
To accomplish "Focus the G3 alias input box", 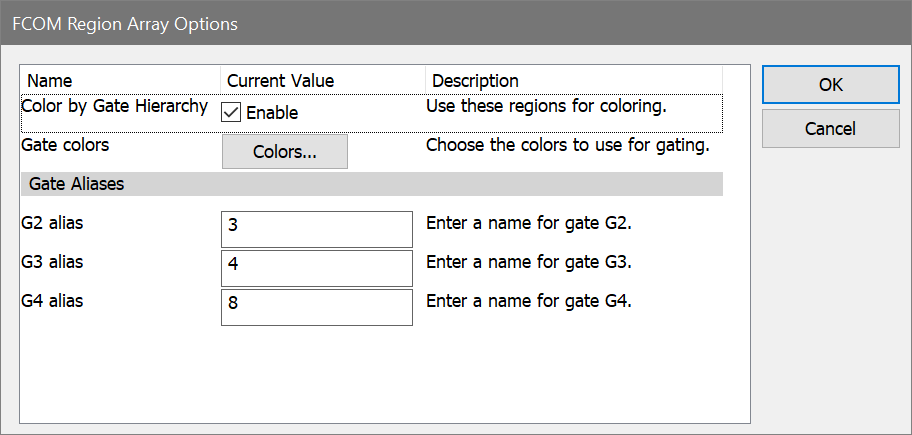I will 316,268.
